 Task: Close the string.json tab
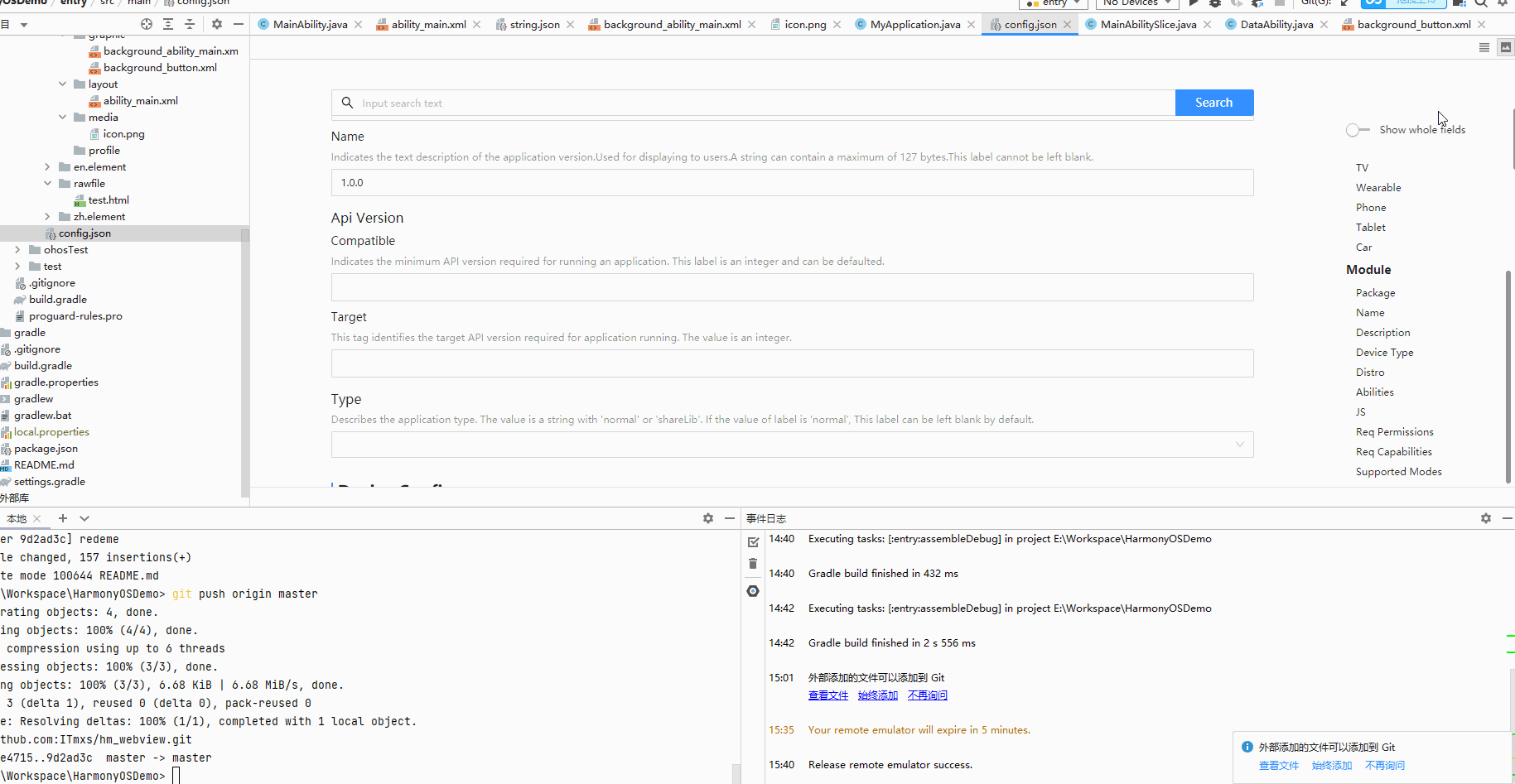pos(571,25)
